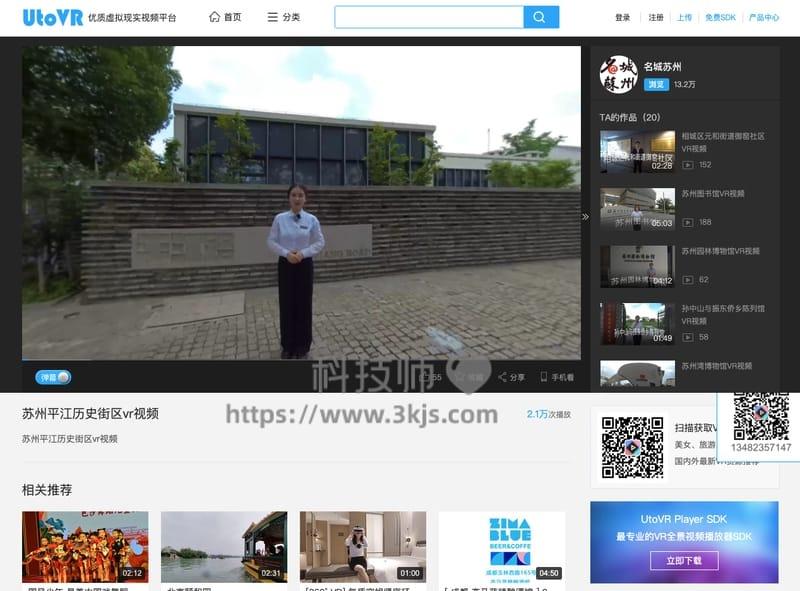Open the 上传 upload link

(684, 17)
